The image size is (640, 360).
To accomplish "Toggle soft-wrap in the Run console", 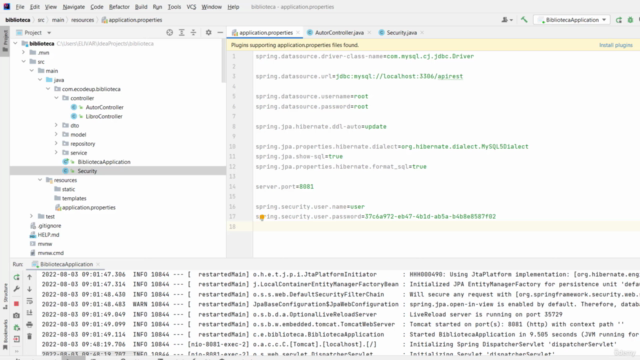I will coord(29,301).
